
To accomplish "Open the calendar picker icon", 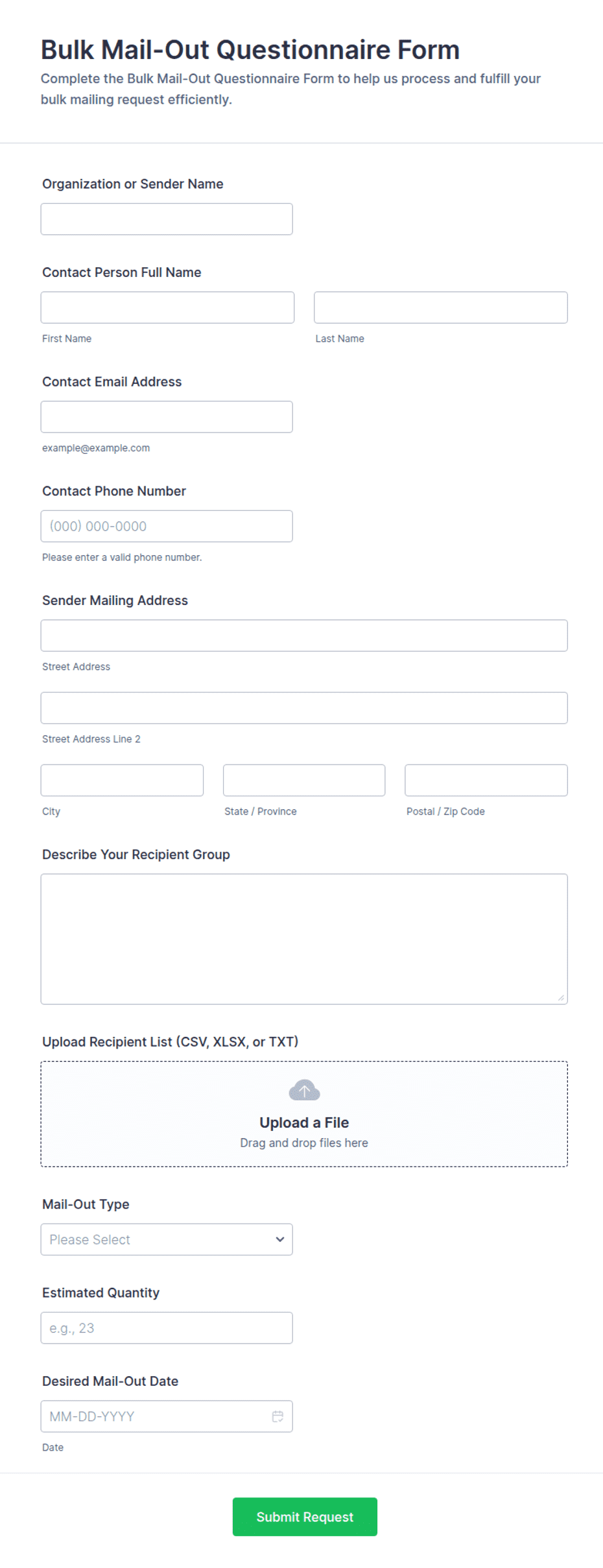I will coord(278,1416).
